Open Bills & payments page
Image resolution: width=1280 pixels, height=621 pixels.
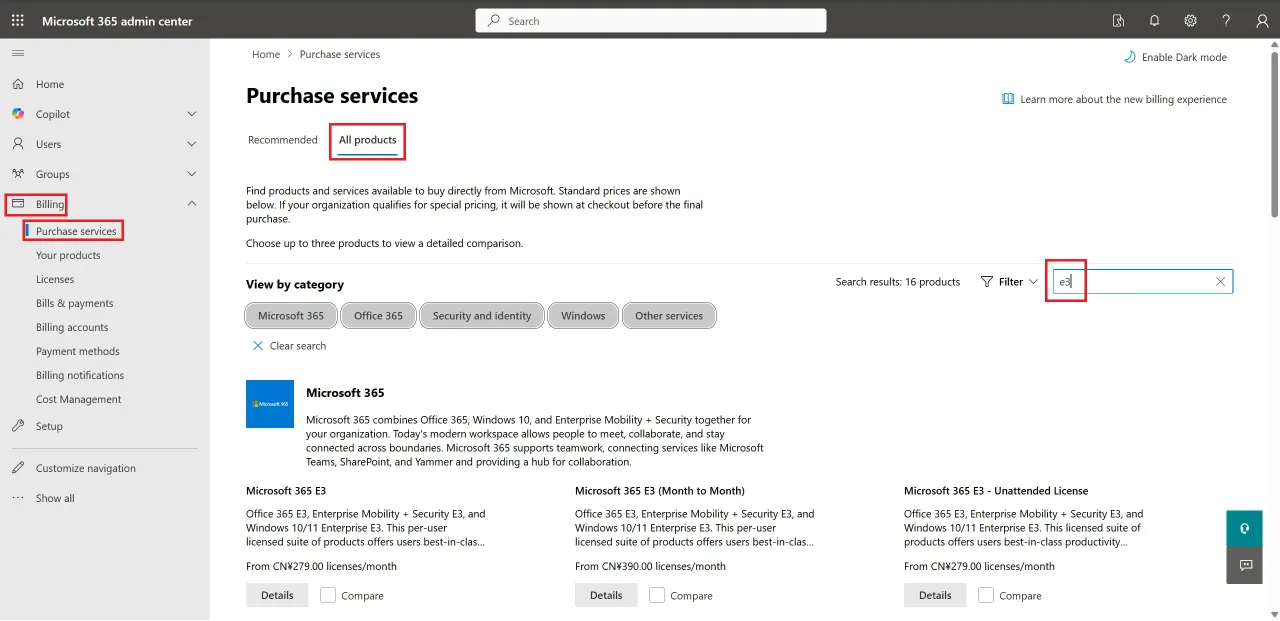[75, 303]
